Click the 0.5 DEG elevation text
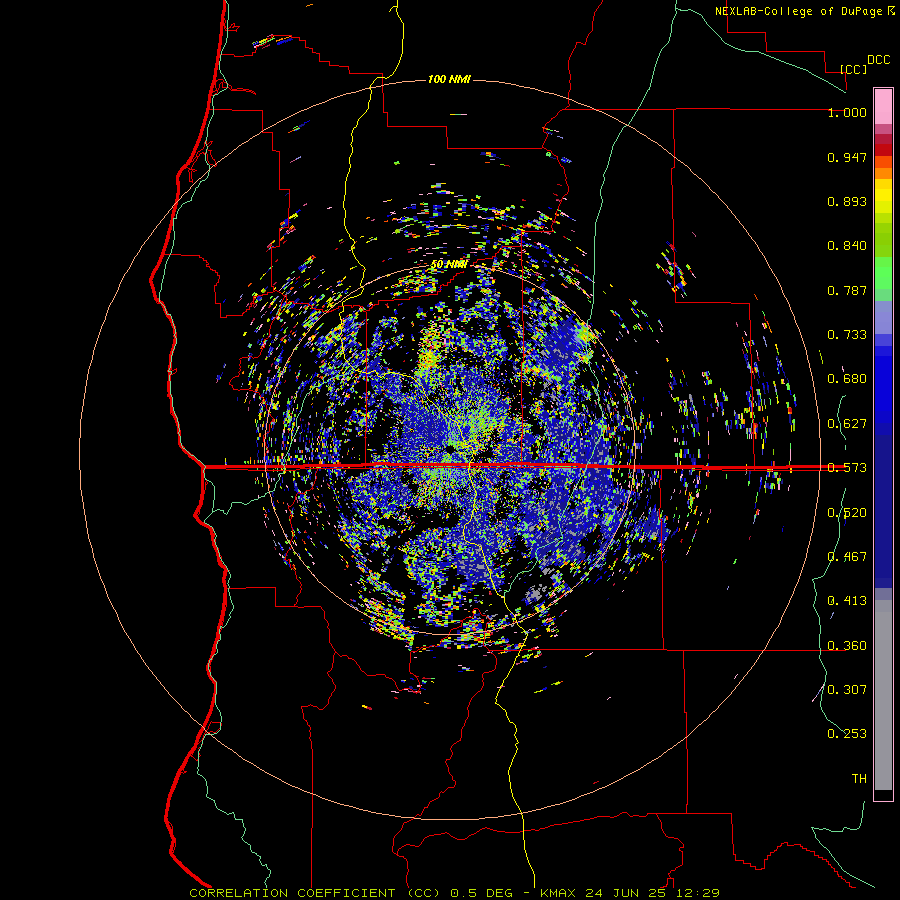 tap(482, 893)
